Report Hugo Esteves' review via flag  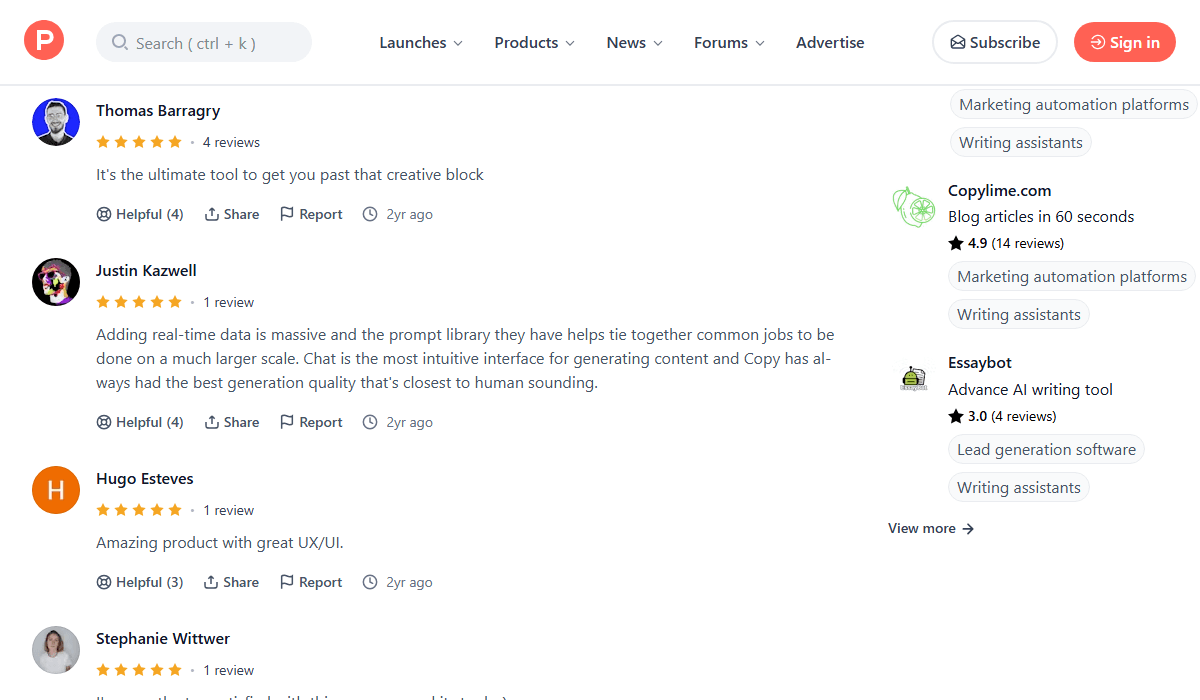[x=311, y=582]
